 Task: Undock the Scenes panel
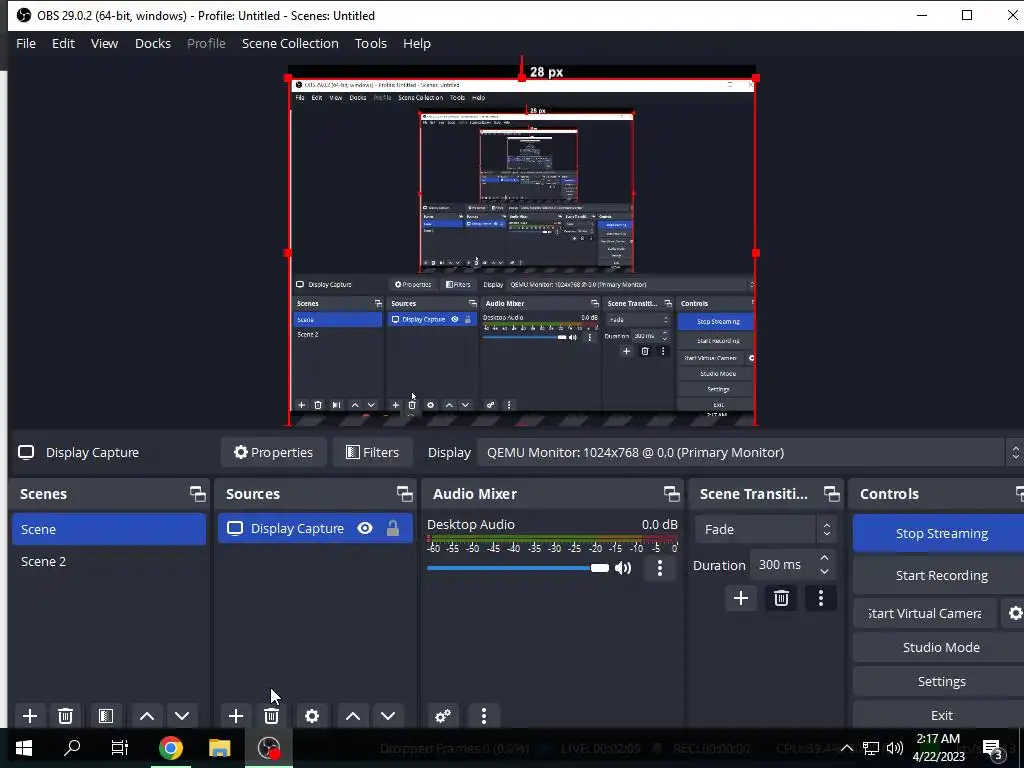point(197,494)
